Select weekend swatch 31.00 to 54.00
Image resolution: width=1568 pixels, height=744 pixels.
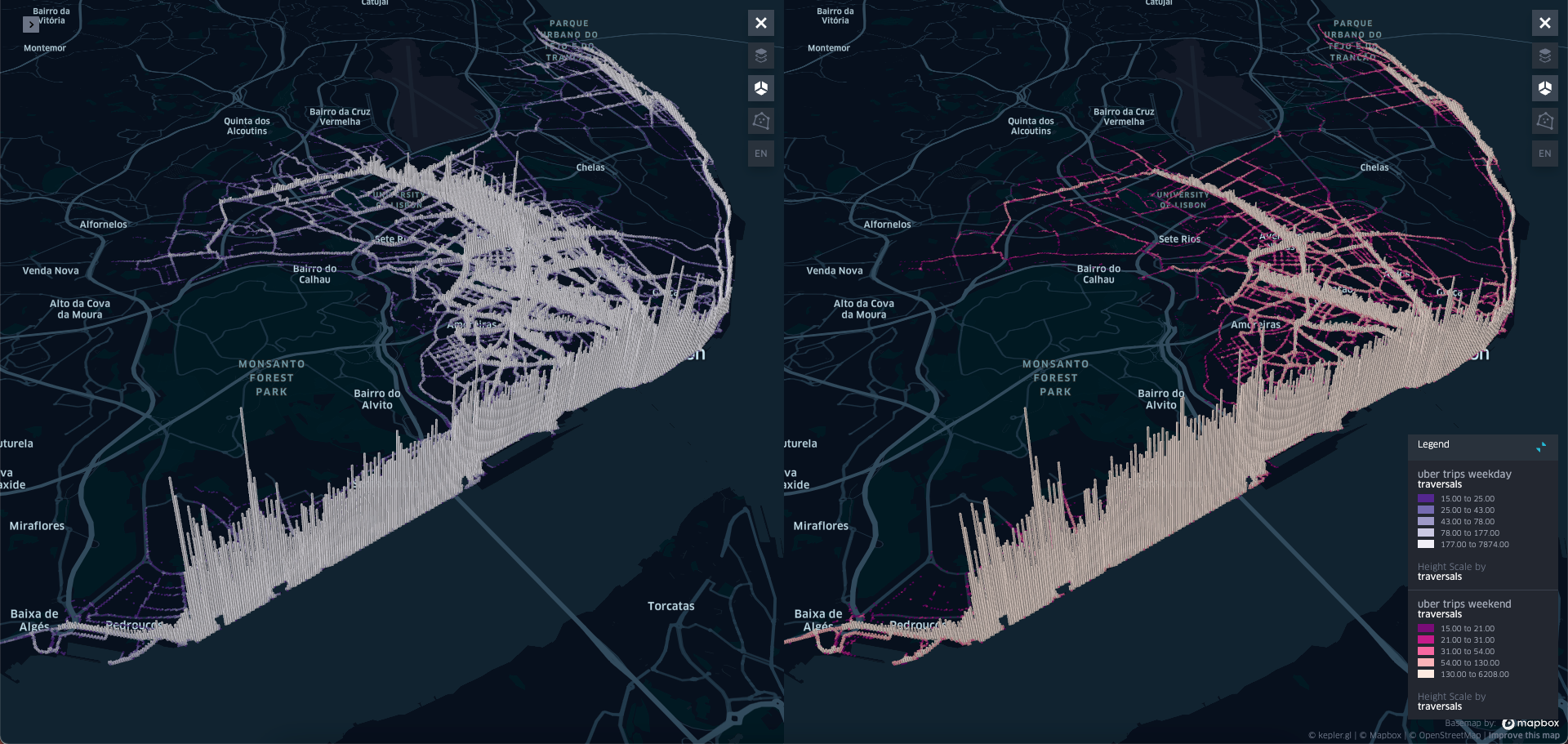pos(1426,651)
